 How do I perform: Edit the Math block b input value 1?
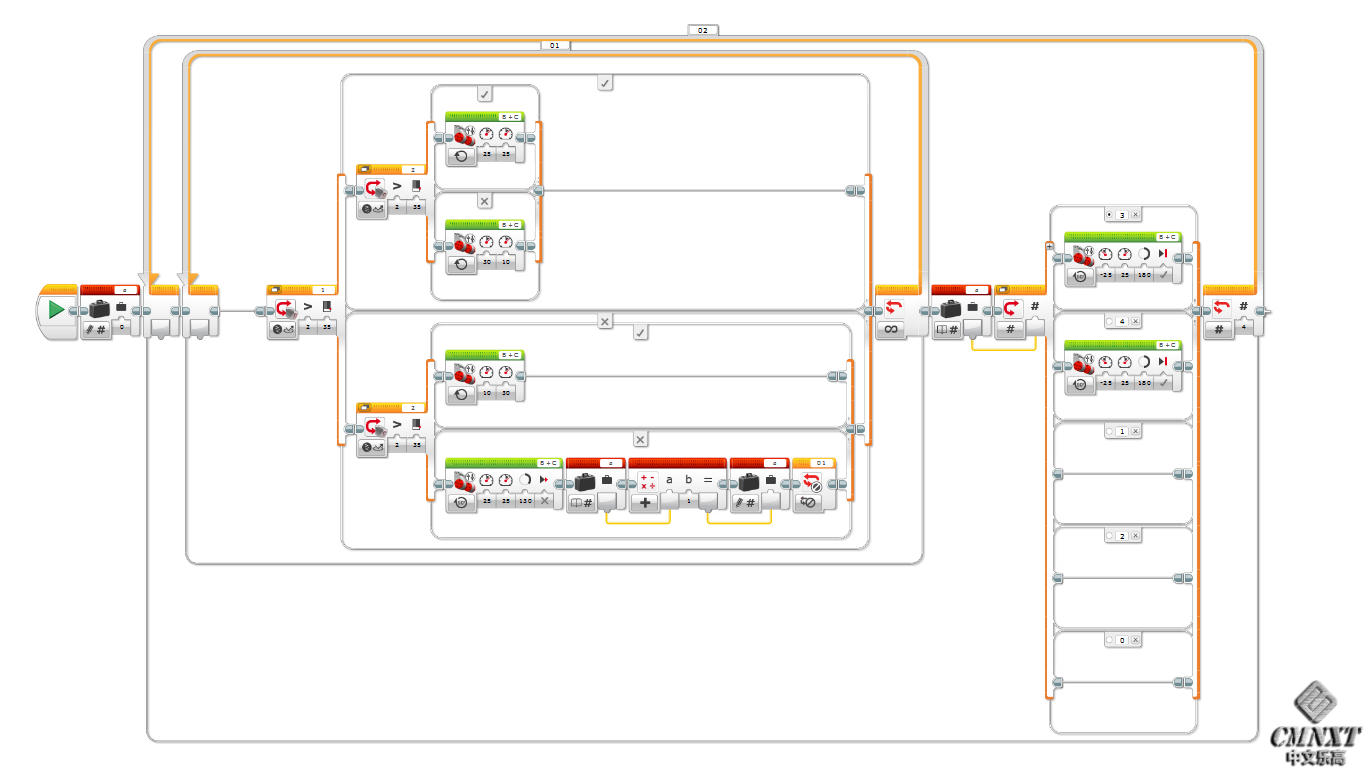click(689, 500)
